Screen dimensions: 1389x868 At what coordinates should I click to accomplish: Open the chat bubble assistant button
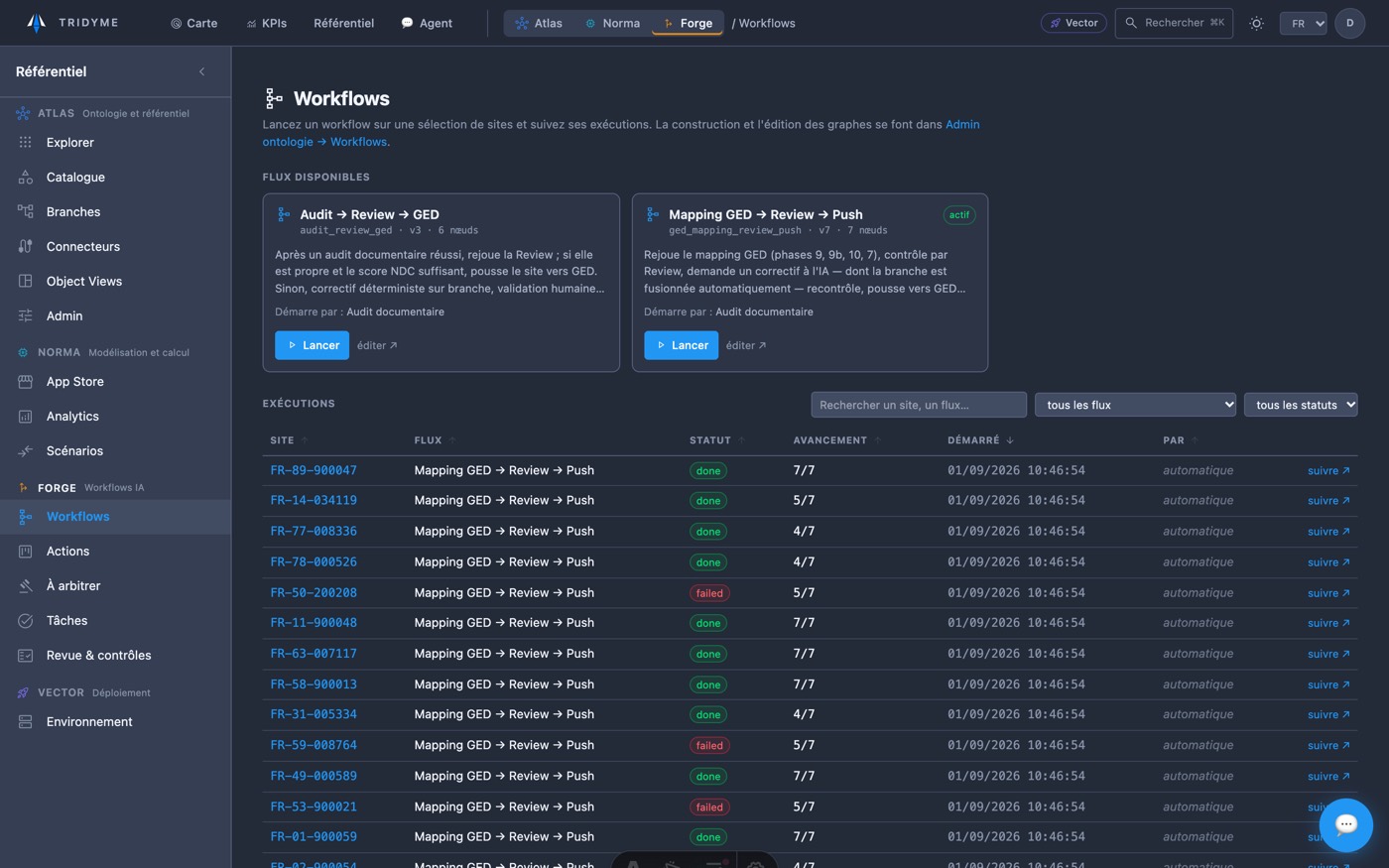1345,824
